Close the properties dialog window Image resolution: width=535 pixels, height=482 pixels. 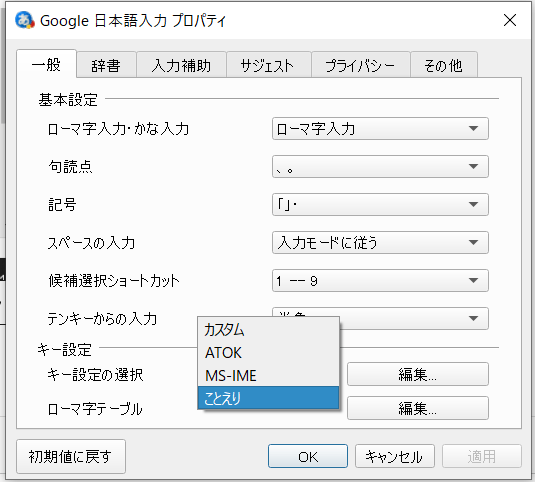coord(510,20)
